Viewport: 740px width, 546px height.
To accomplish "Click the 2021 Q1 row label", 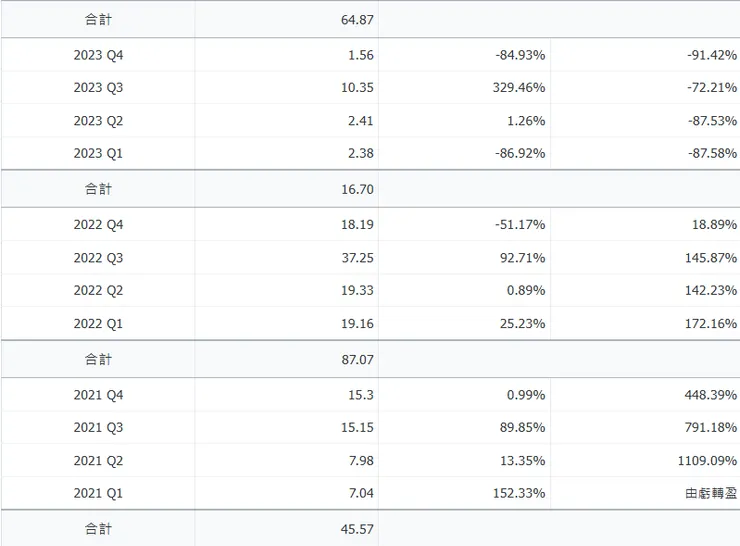I will click(x=98, y=493).
